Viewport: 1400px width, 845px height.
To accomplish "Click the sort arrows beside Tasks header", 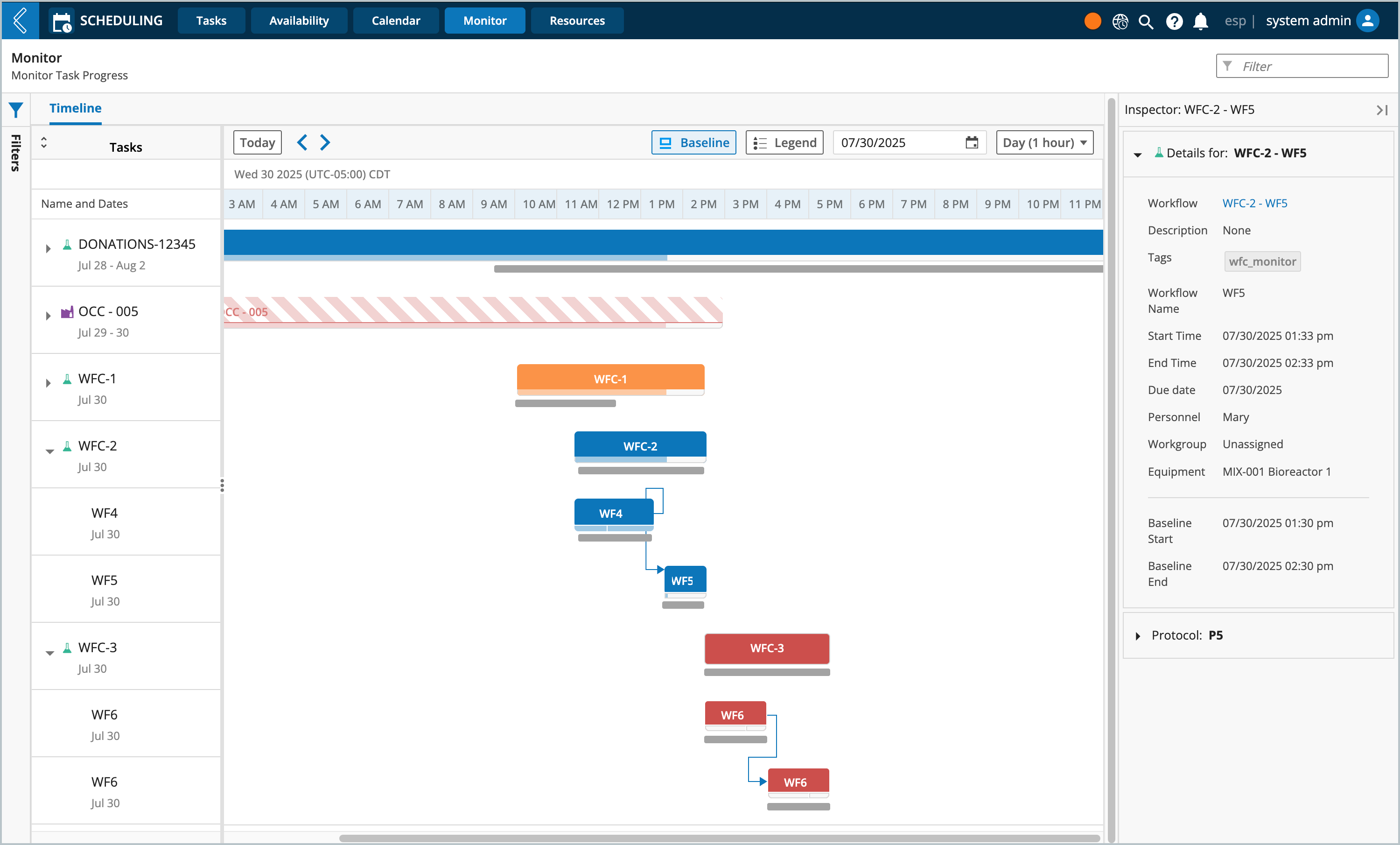I will (44, 142).
